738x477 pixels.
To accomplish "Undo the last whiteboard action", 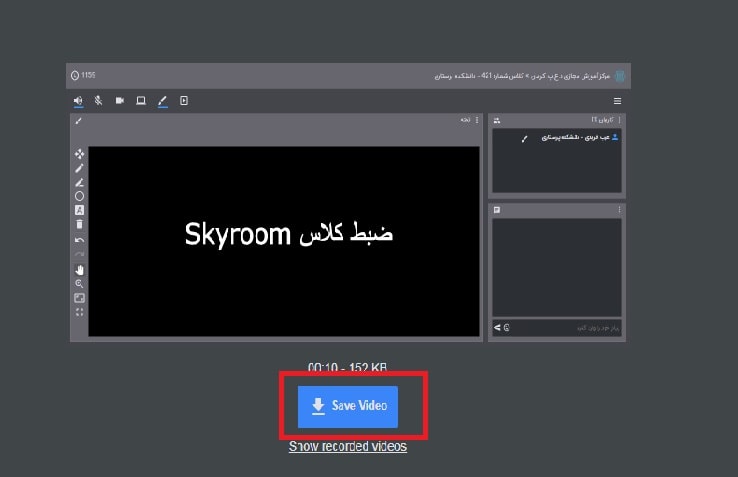I will click(80, 240).
